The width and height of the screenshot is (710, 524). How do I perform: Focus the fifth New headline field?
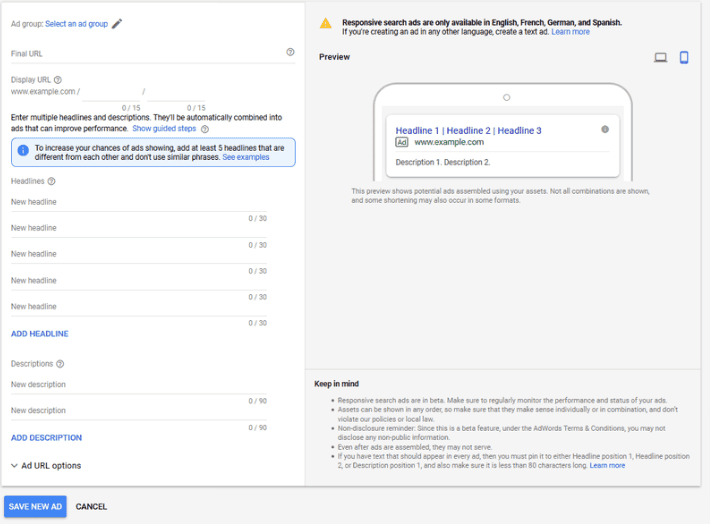point(139,307)
